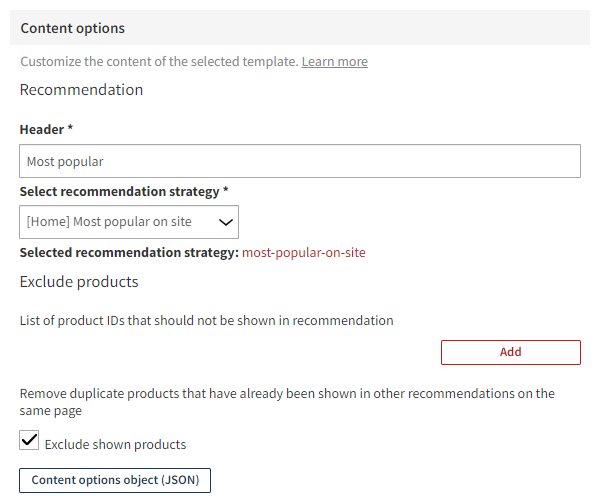Open the recommendation strategy dropdown
This screenshot has height=503, width=600.
(129, 222)
